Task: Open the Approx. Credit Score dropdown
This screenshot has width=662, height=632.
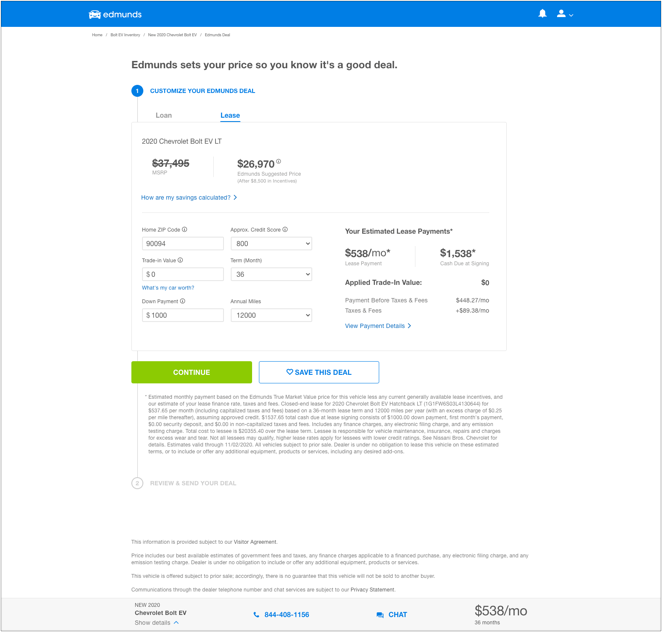Action: tap(271, 244)
